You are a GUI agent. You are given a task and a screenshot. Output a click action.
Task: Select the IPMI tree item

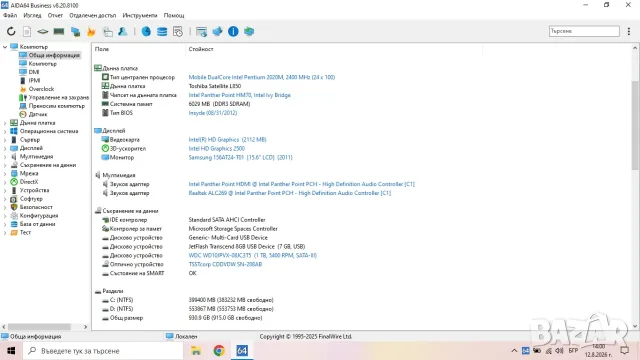tap(34, 80)
